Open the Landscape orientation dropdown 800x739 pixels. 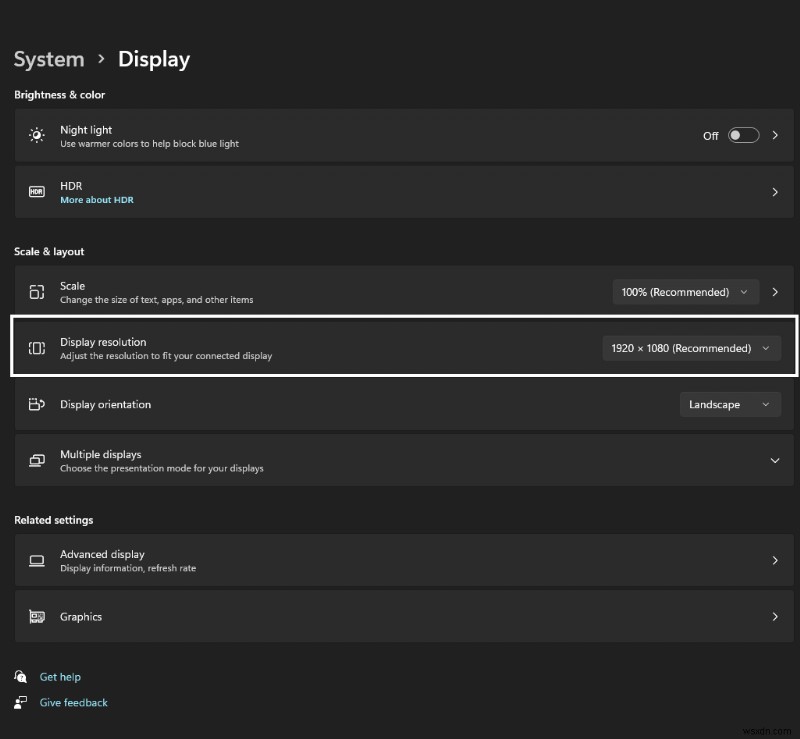(730, 404)
